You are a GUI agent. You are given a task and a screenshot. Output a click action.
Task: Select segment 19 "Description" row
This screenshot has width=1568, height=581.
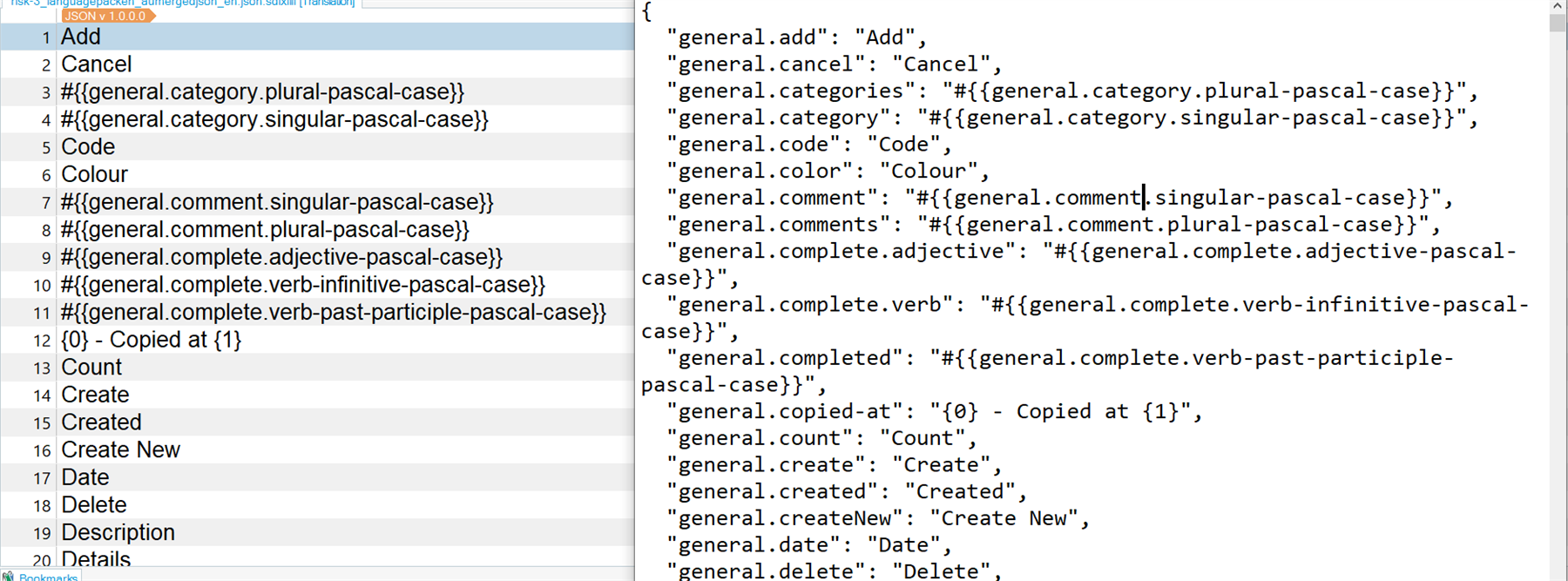317,533
